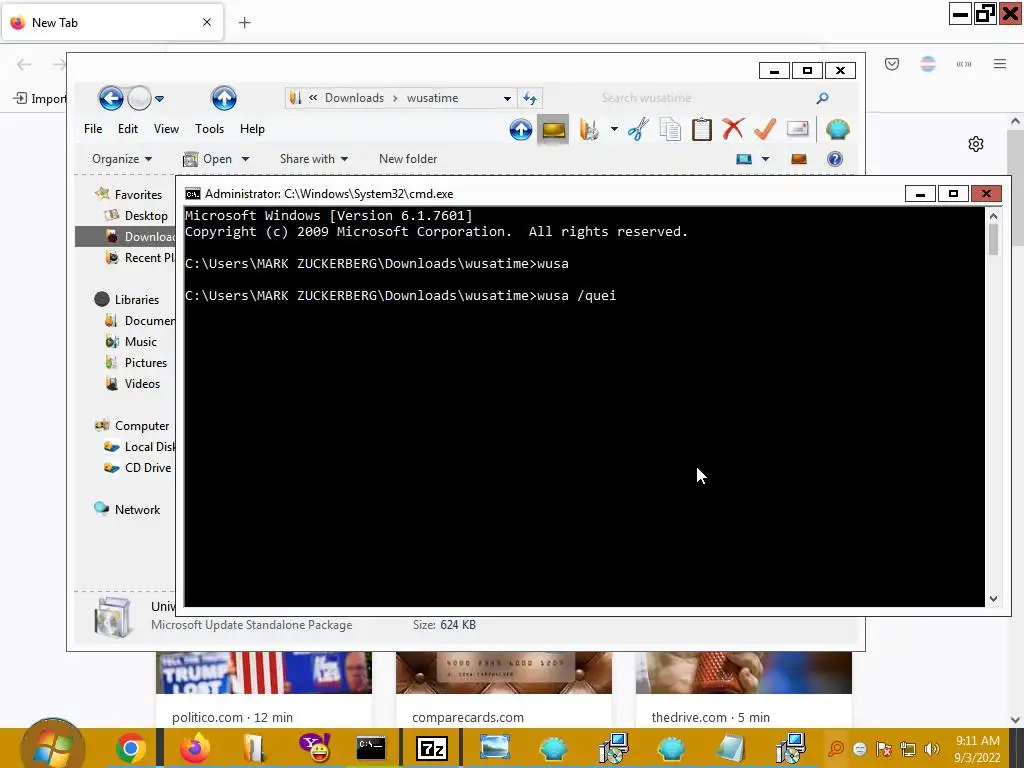The image size is (1024, 768).
Task: Open the Edit menu in Explorer
Action: tap(127, 129)
